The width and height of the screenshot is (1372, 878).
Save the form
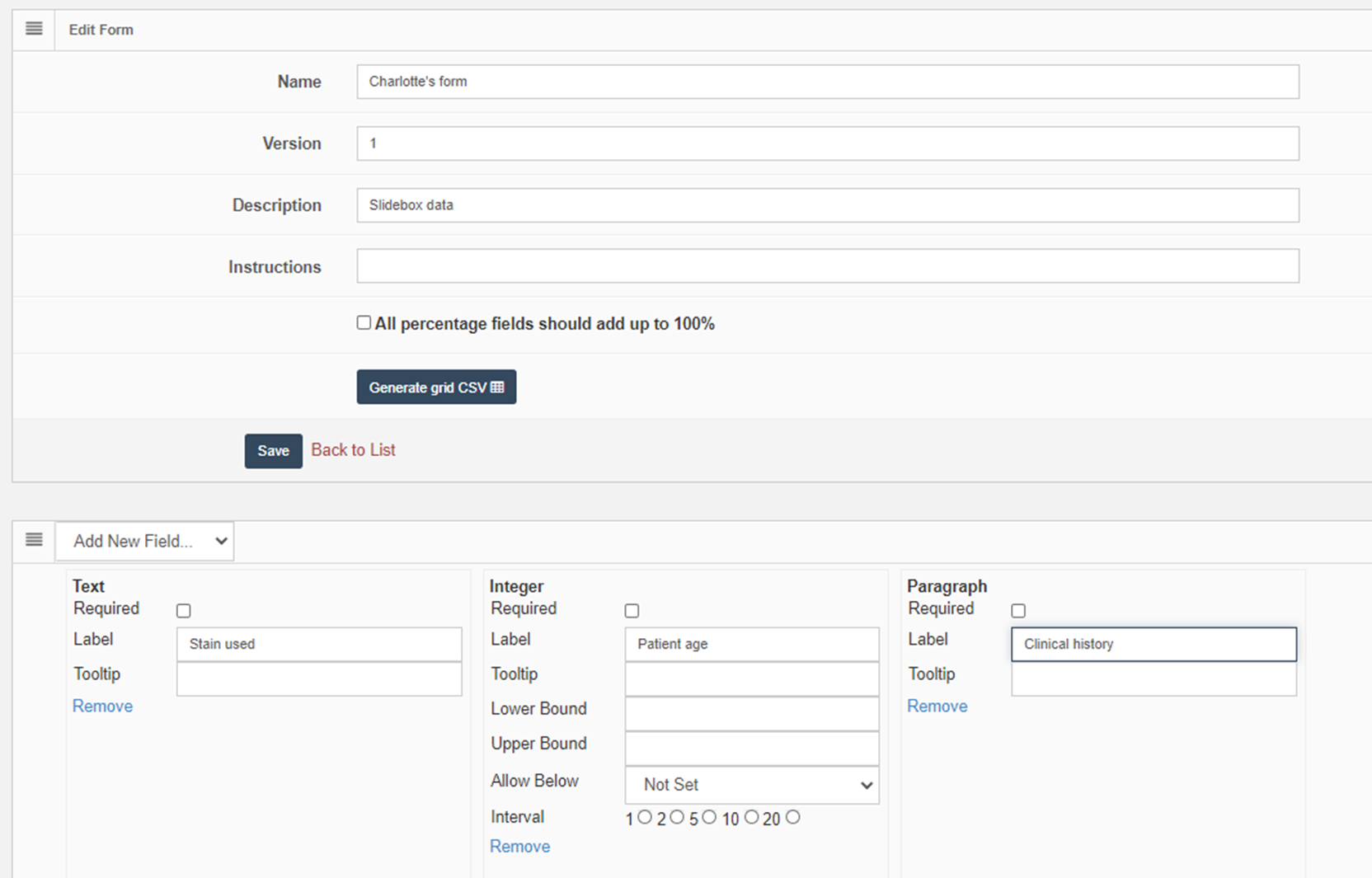[x=273, y=451]
